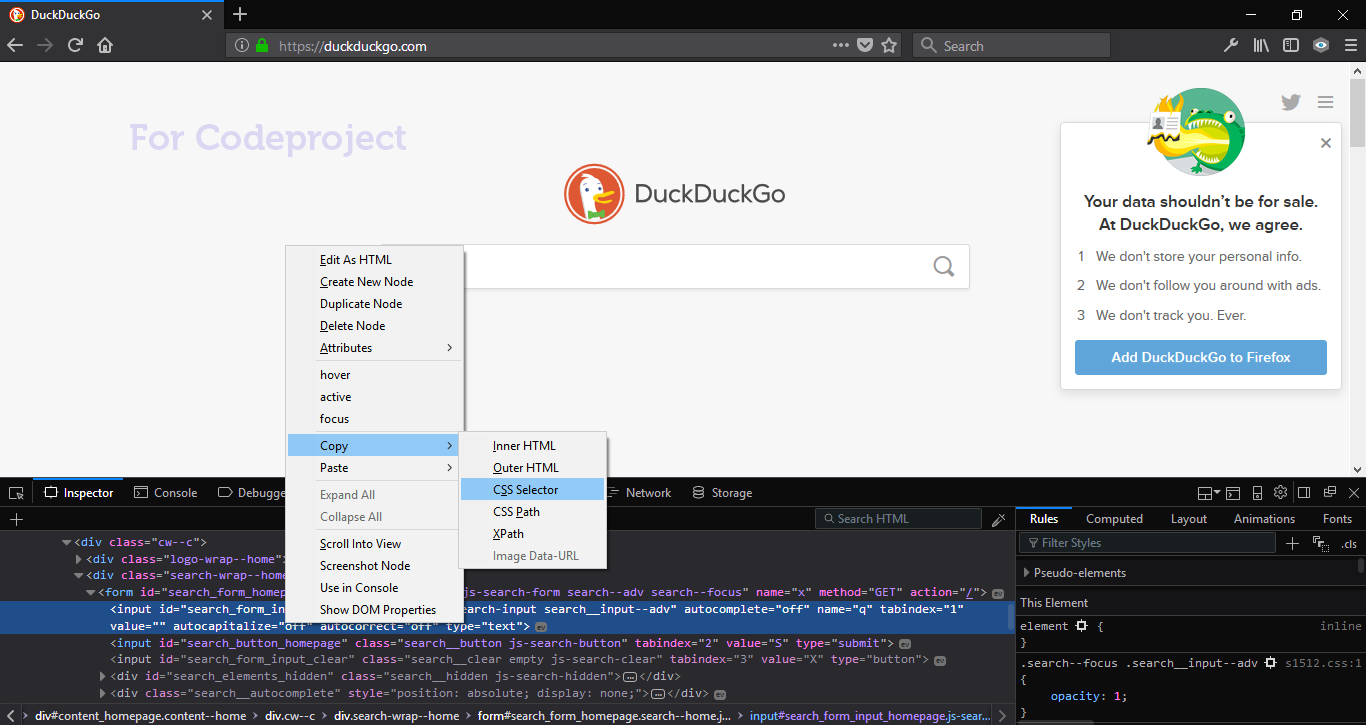Toggle active pseudo-class in context menu
The height and width of the screenshot is (725, 1366).
pyautogui.click(x=336, y=397)
